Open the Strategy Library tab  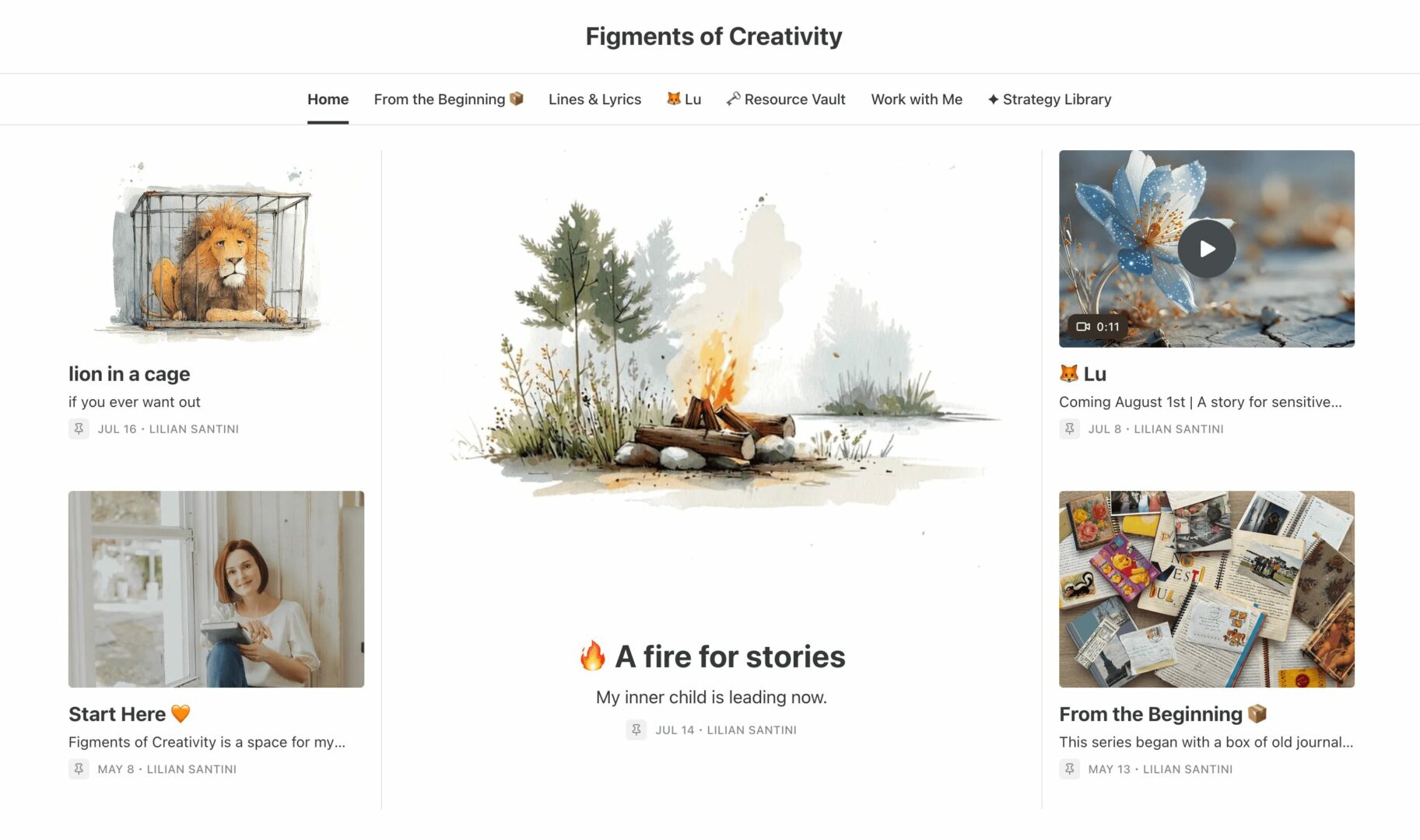(1049, 100)
